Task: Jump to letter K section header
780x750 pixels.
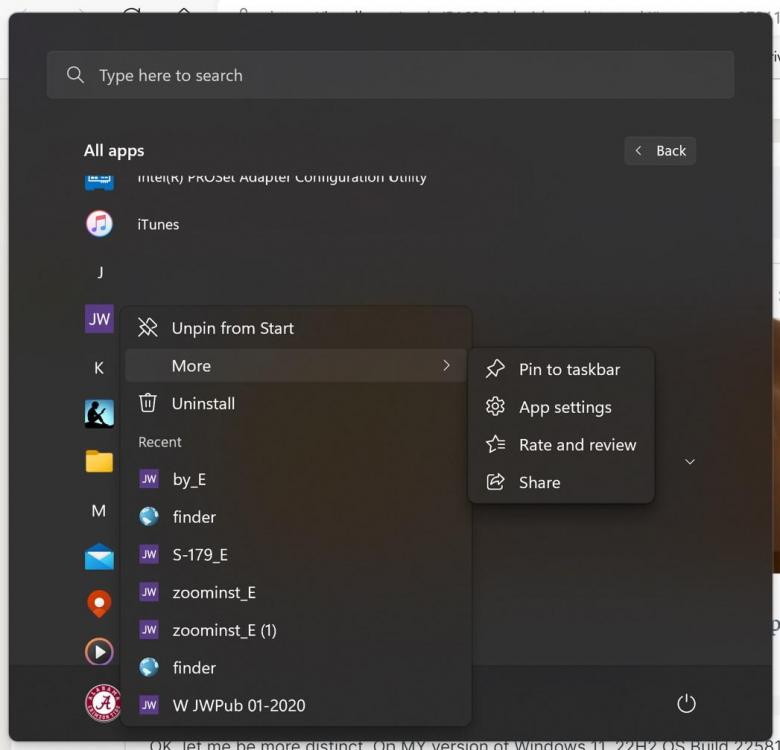Action: tap(99, 368)
